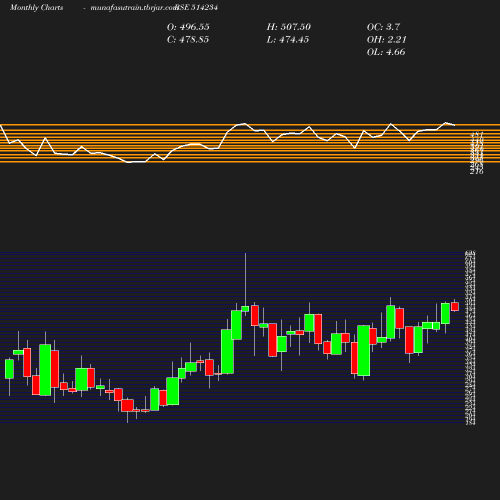
Task: Select the low value "L: 474.45"
Action: click(x=288, y=40)
